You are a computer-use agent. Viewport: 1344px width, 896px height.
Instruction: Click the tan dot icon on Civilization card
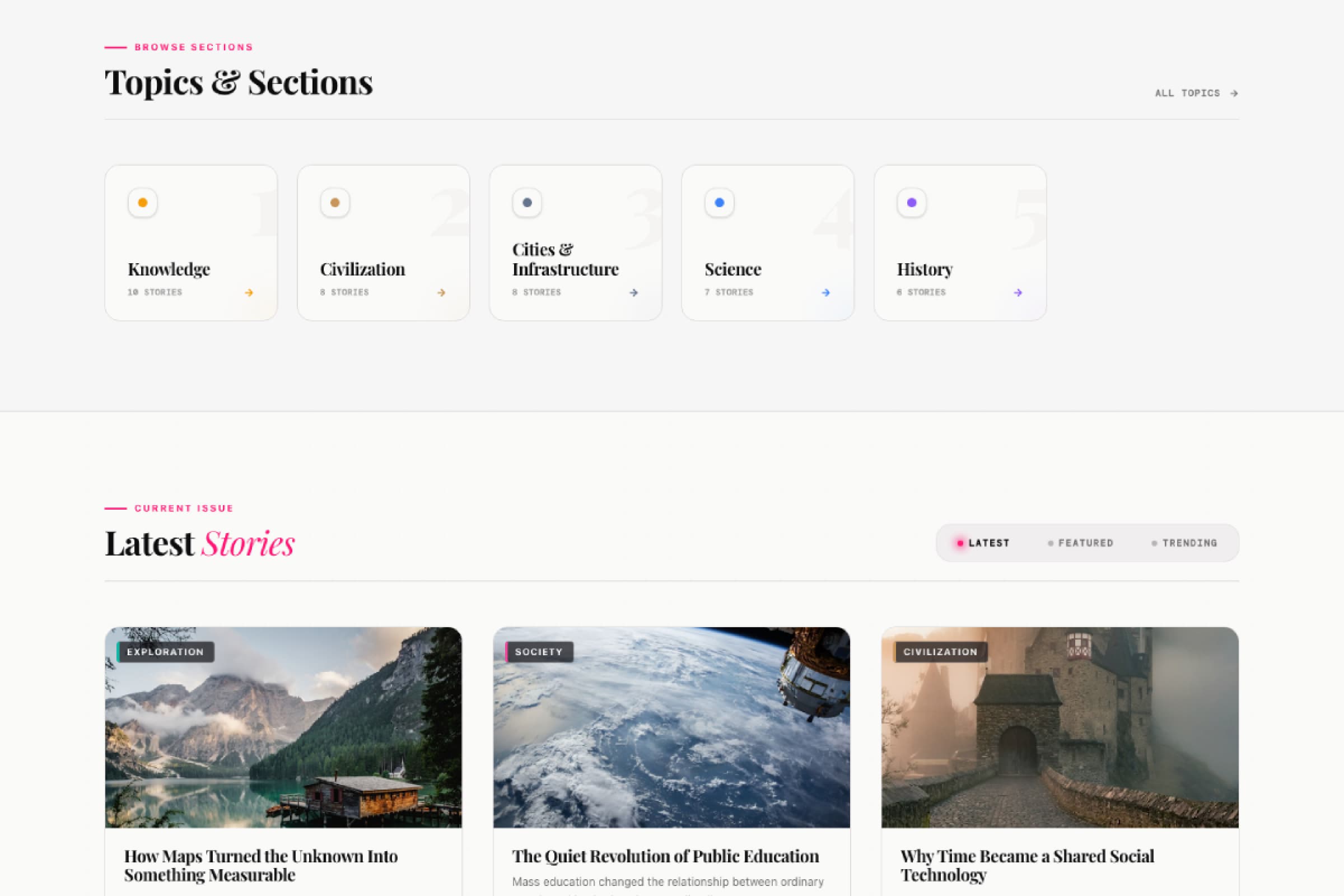[335, 202]
